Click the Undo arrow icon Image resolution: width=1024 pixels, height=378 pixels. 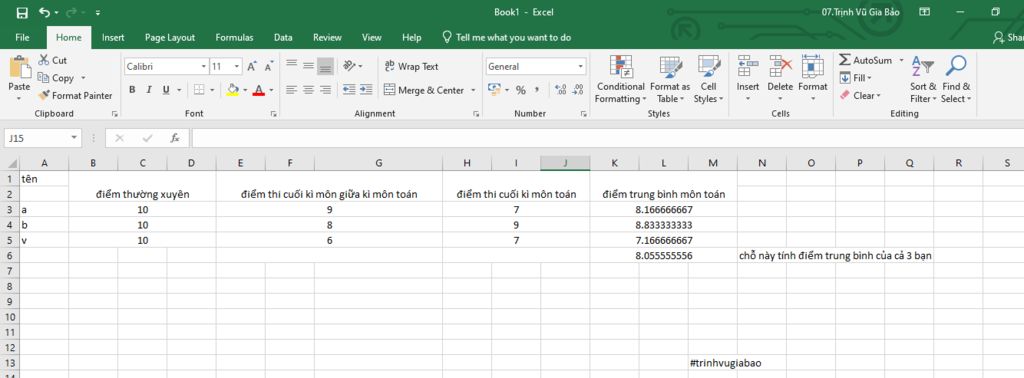[x=44, y=12]
